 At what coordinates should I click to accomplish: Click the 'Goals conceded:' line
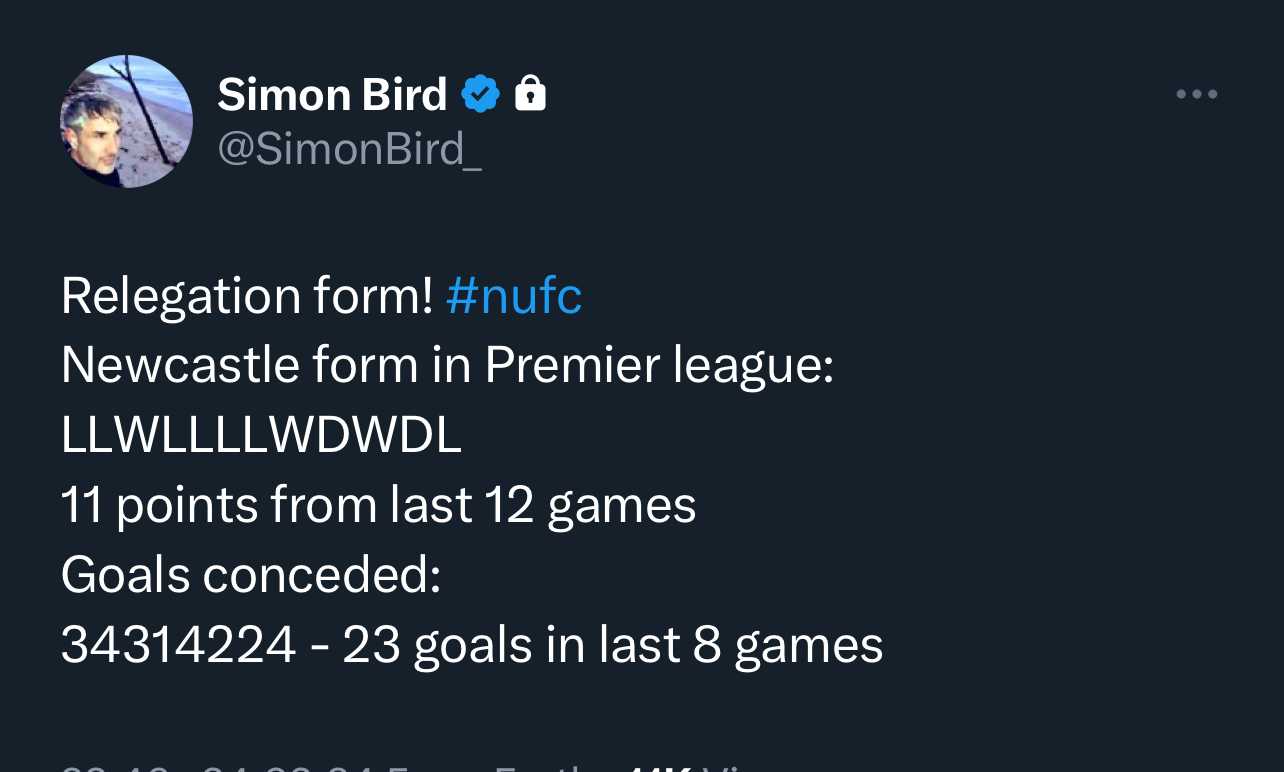pos(251,576)
